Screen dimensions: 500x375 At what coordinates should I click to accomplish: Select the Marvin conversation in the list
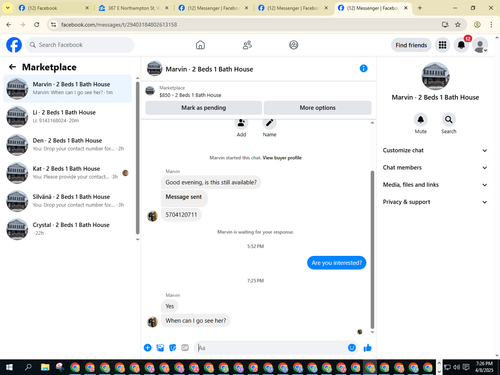[x=68, y=89]
